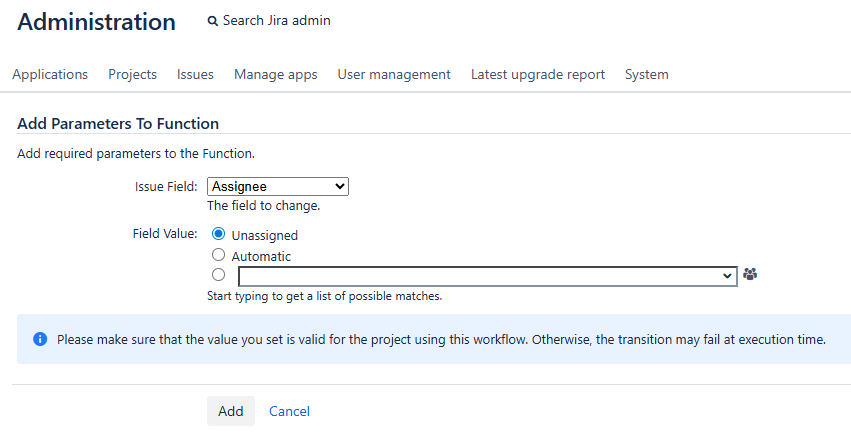This screenshot has width=851, height=446.
Task: Open the Manage apps tab
Action: [275, 74]
